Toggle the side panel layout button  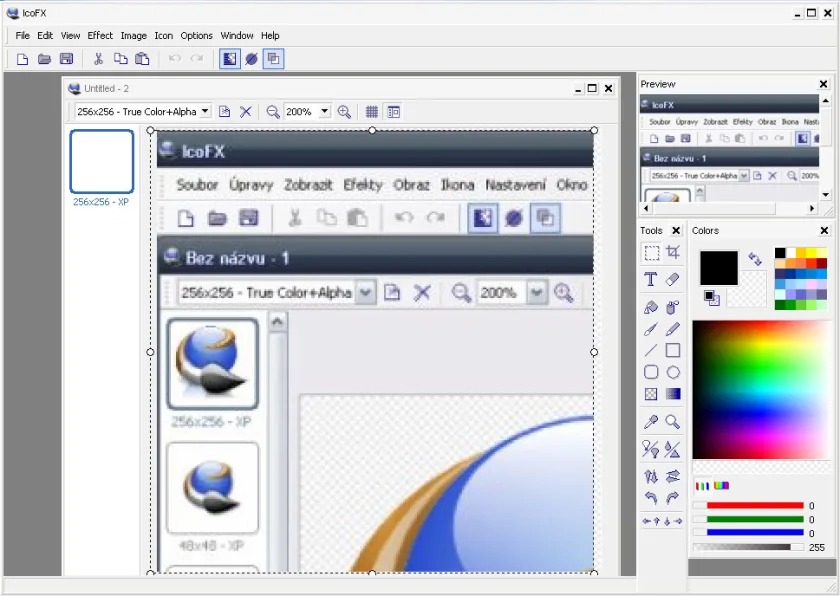[x=394, y=112]
